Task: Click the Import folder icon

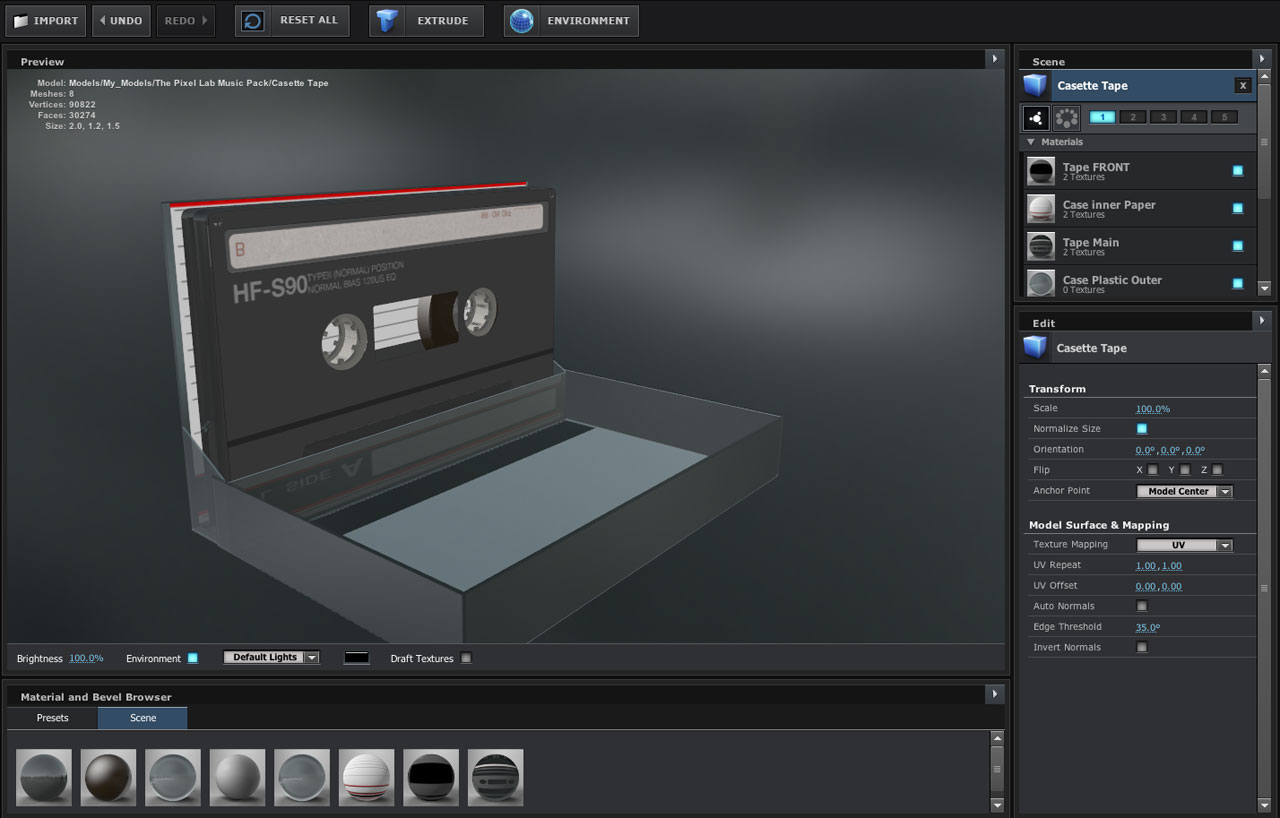Action: (x=21, y=21)
